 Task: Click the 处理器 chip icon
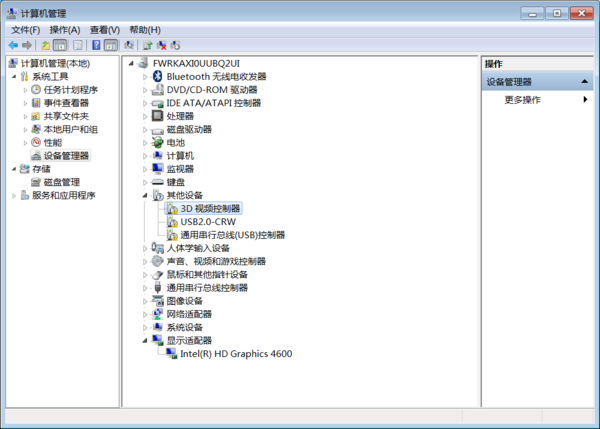tap(157, 116)
